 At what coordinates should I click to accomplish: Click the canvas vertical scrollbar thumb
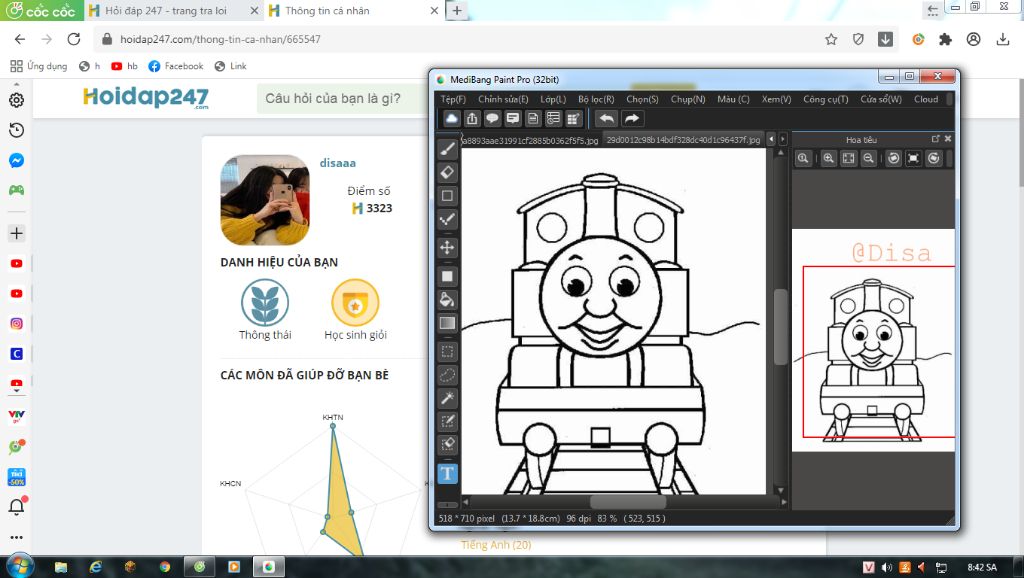pyautogui.click(x=780, y=327)
